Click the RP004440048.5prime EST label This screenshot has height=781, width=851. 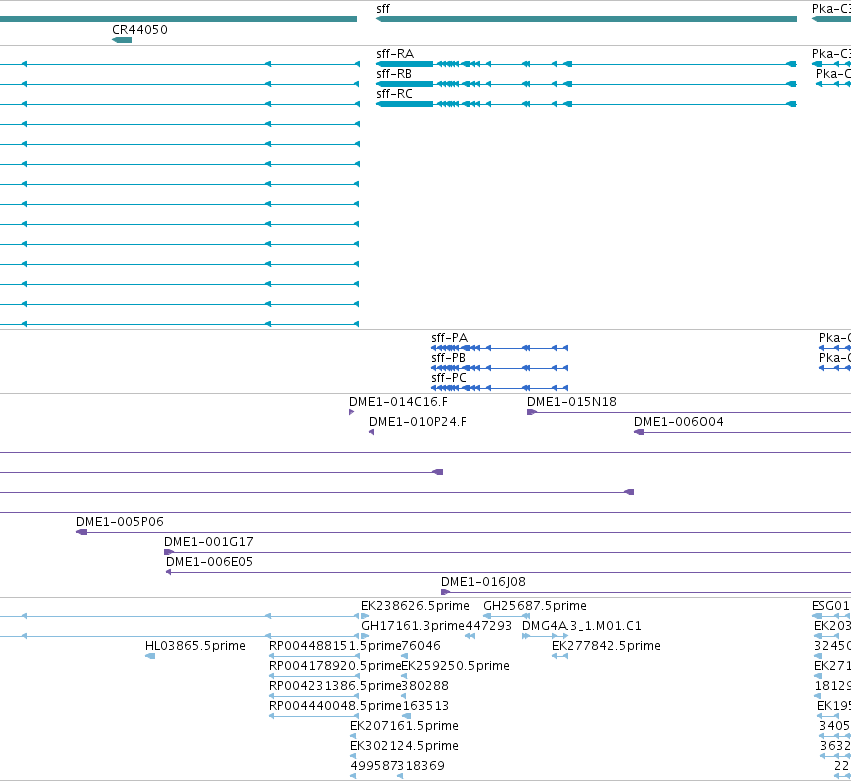click(x=335, y=706)
